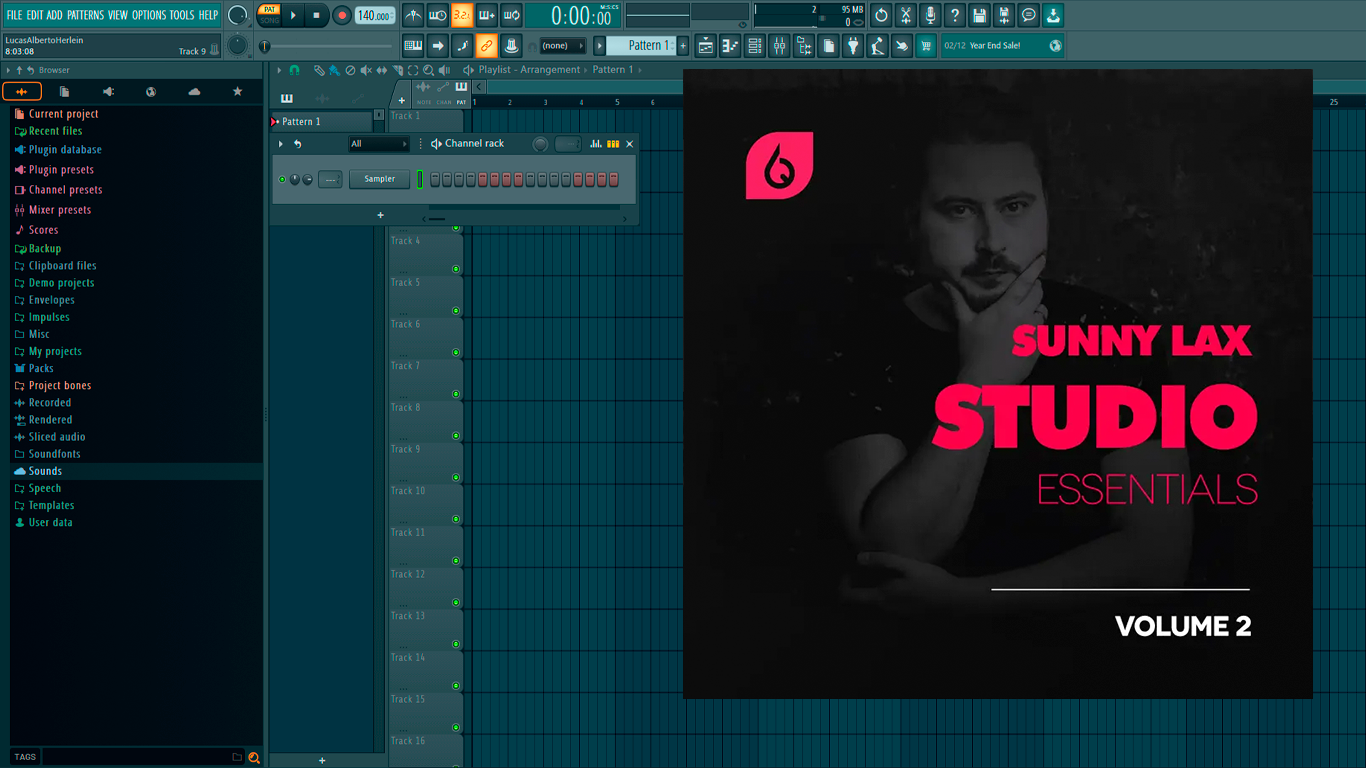Open the HELP menu
The image size is (1366, 768).
click(x=208, y=15)
